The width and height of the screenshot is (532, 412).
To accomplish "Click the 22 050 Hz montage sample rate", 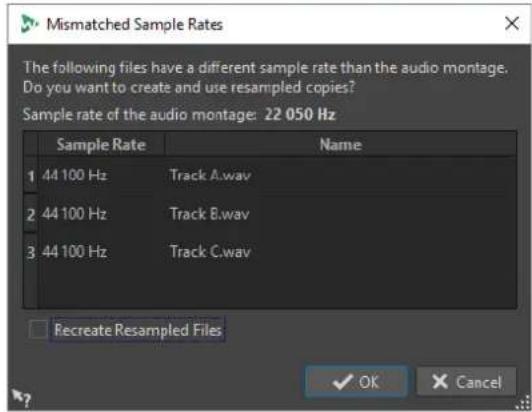I will (x=300, y=114).
